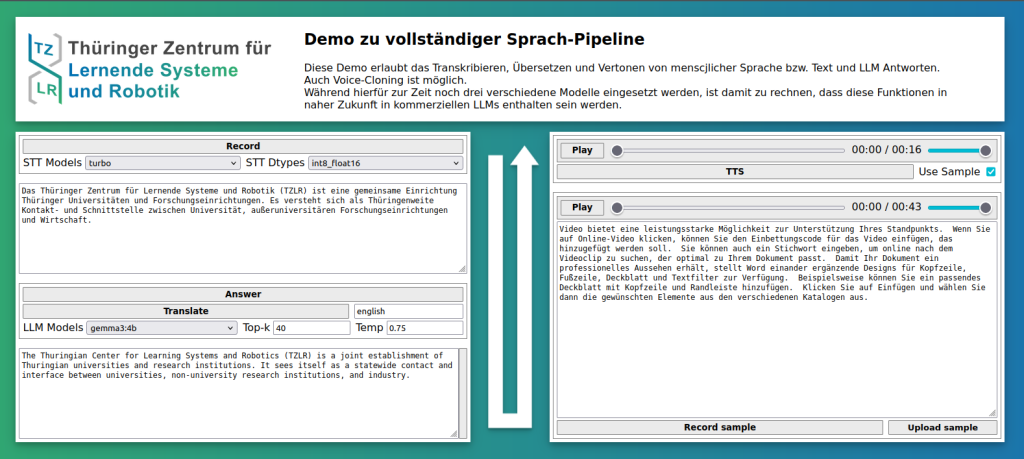Open the STT Models dropdown

[163, 163]
